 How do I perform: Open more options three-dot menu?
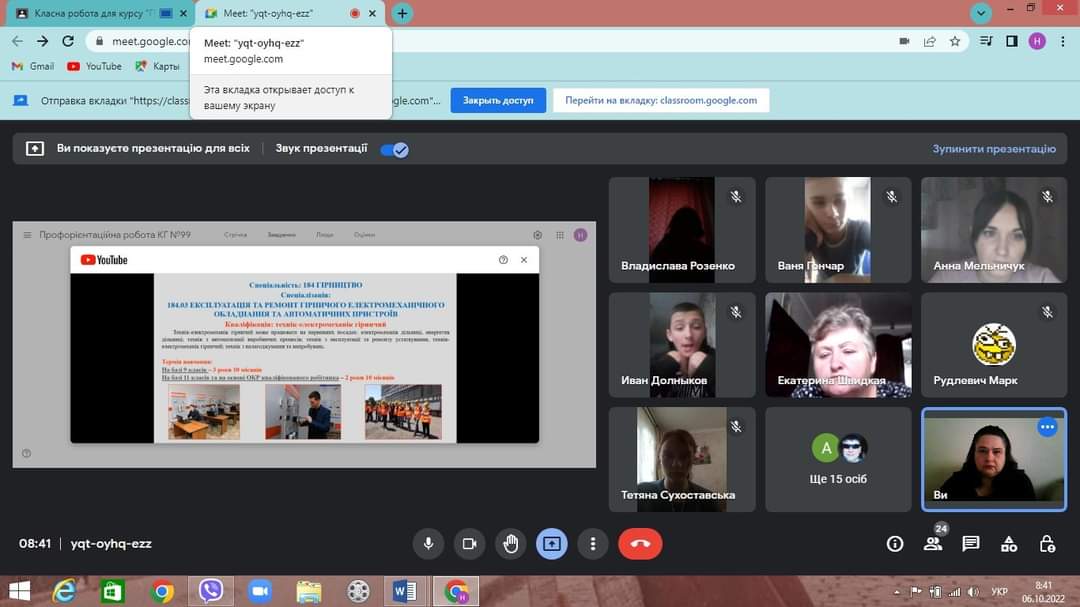[593, 543]
